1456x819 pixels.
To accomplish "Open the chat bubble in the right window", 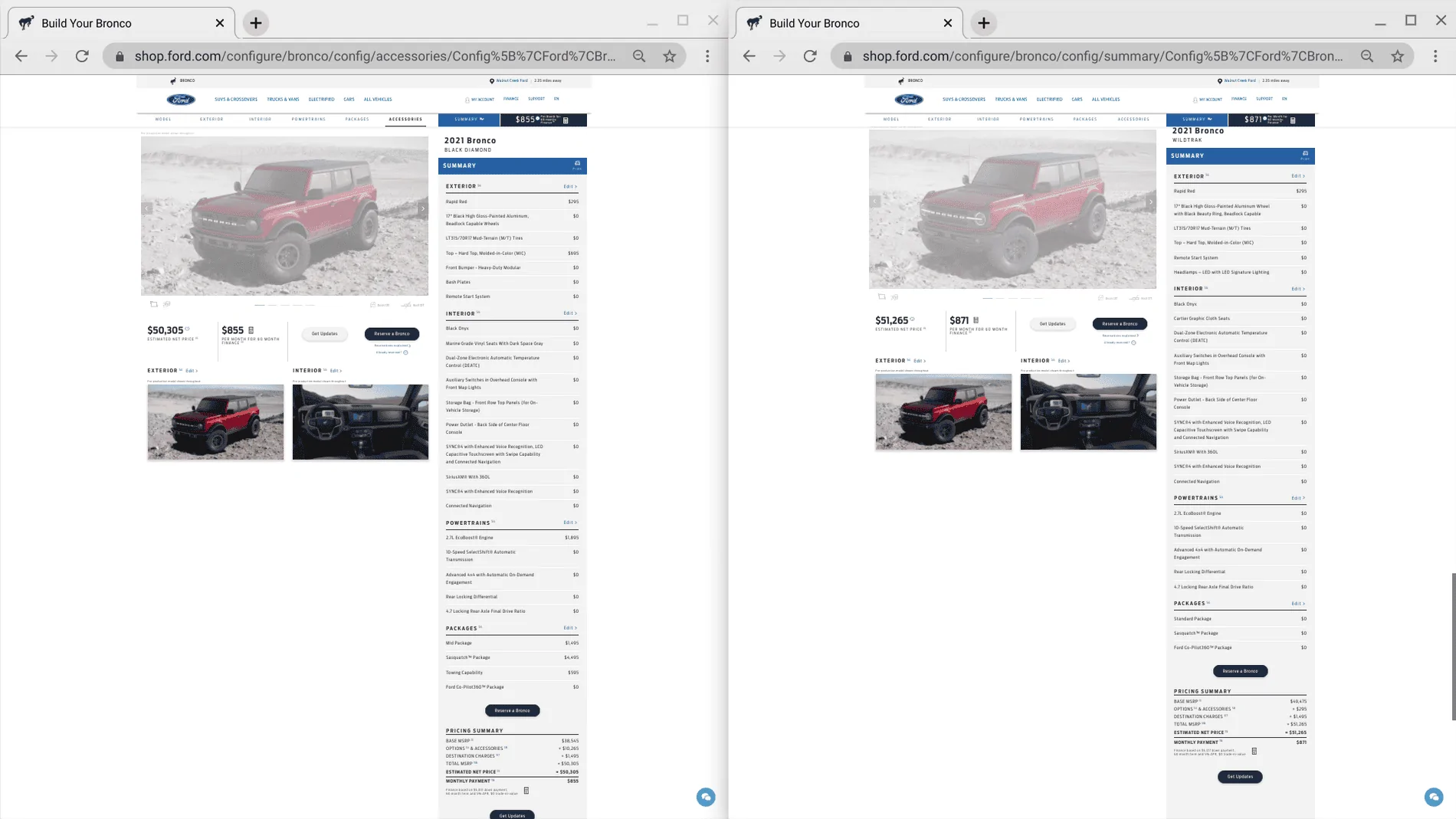I will click(x=1434, y=798).
